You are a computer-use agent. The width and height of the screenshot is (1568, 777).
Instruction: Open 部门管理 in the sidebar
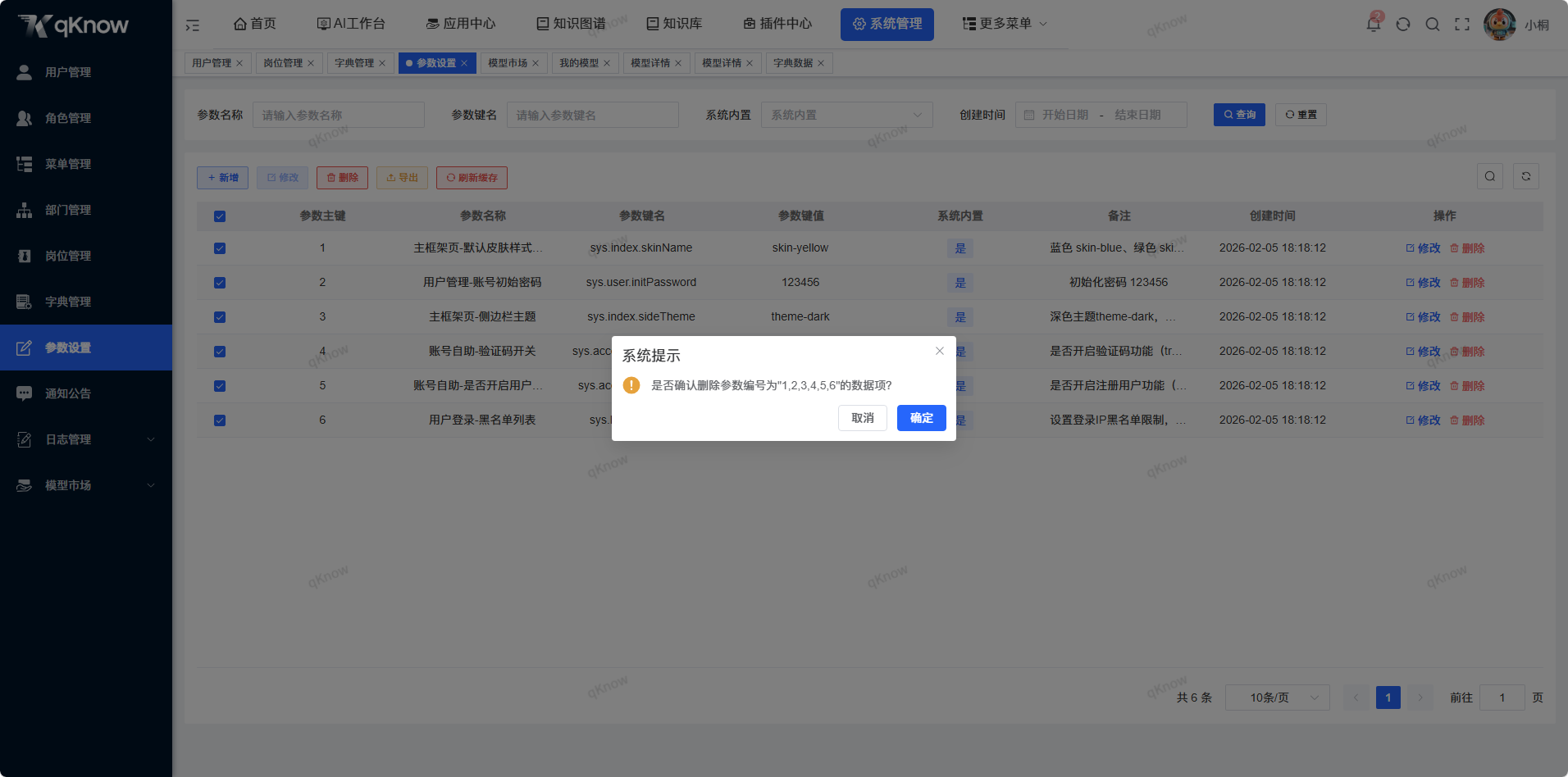[x=86, y=210]
